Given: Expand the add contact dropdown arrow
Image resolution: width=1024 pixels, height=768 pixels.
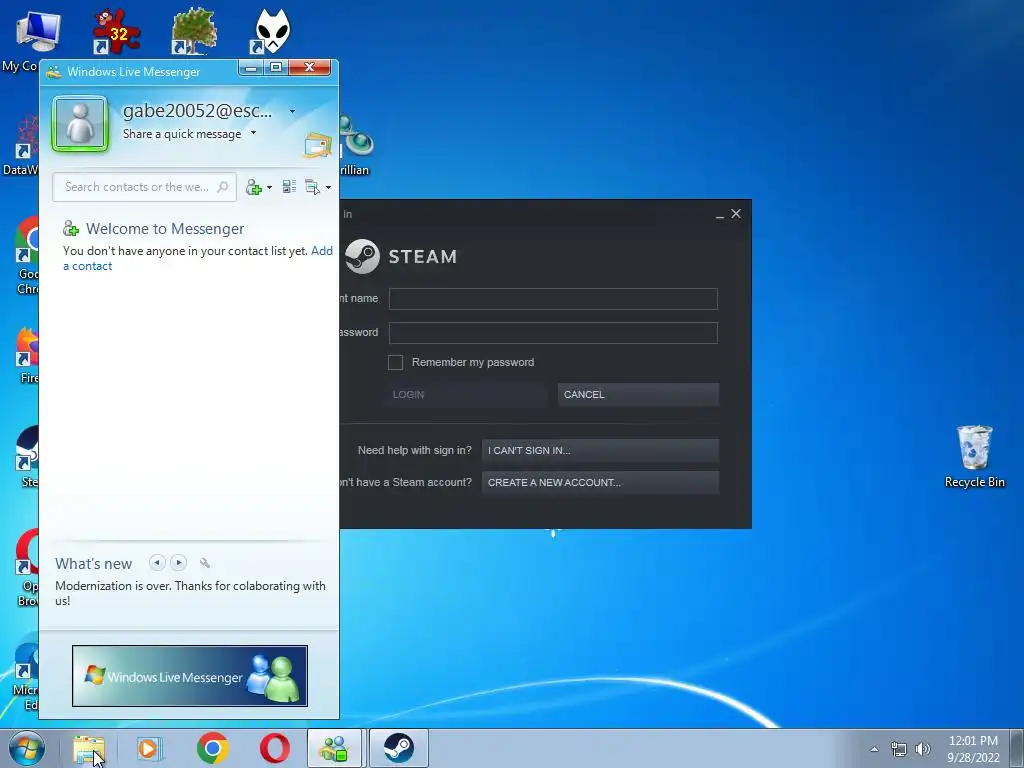Looking at the screenshot, I should point(269,188).
